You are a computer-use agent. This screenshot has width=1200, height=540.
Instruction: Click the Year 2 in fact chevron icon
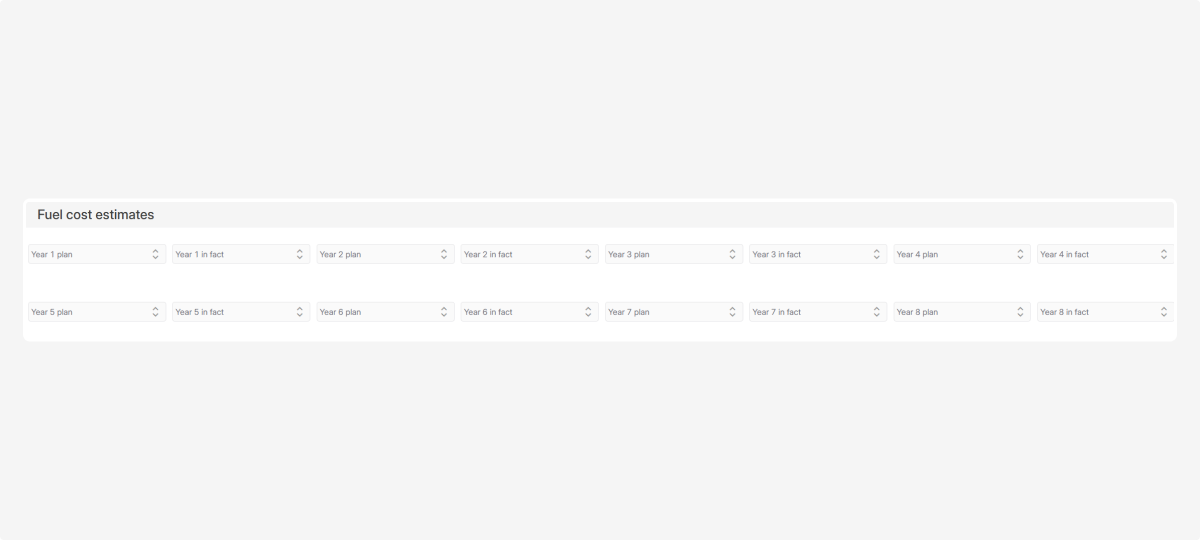point(588,254)
